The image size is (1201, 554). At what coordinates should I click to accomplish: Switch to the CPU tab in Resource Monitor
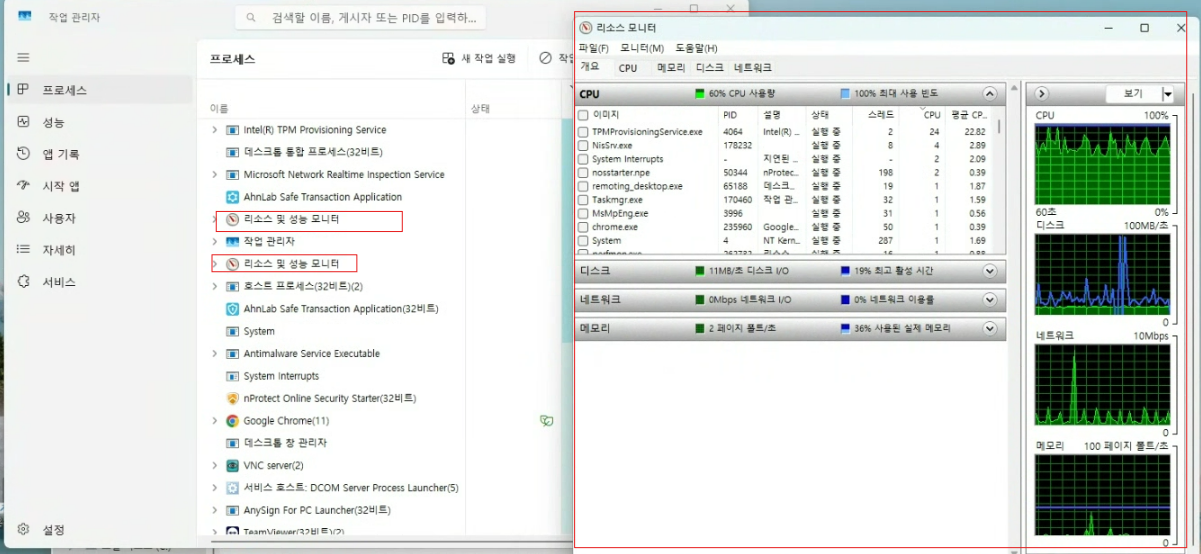click(x=628, y=68)
